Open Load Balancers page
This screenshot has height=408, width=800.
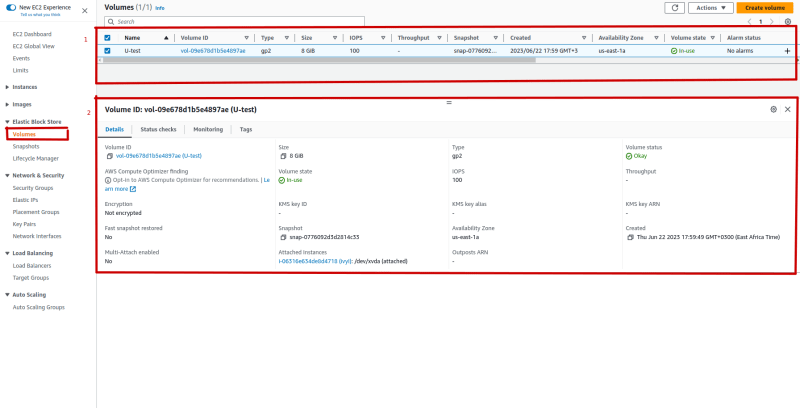[32, 266]
